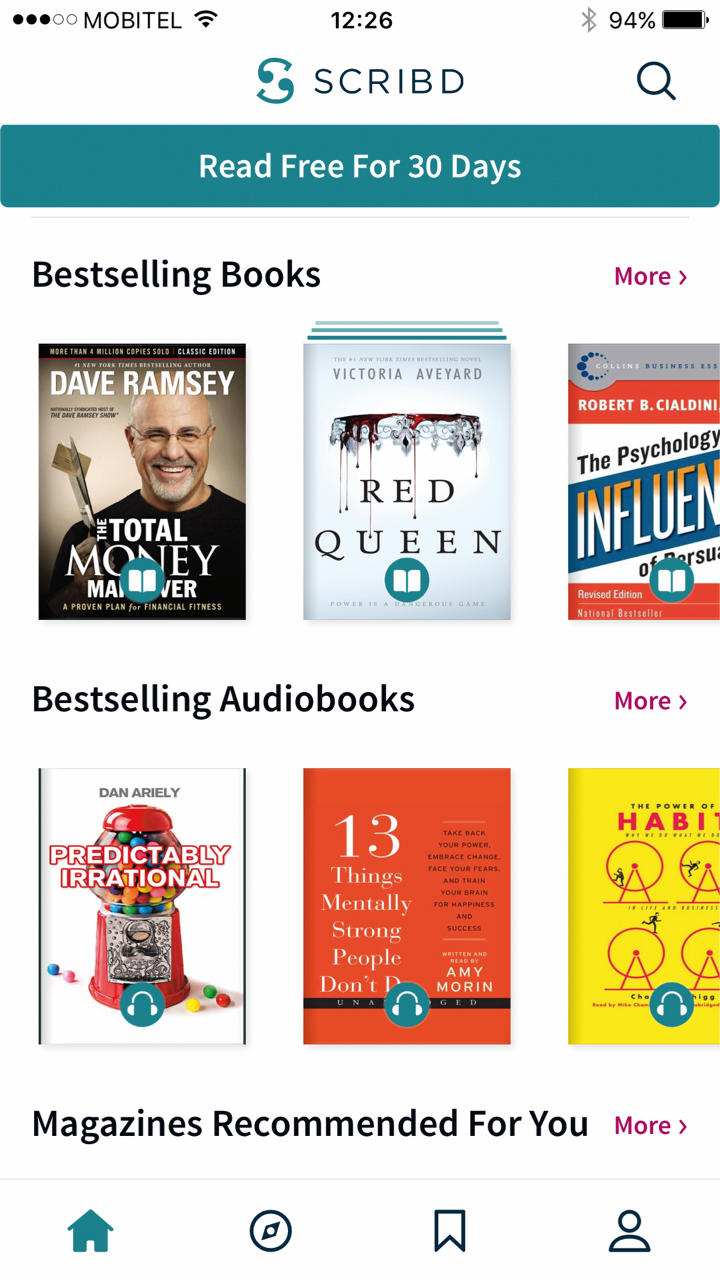Image resolution: width=720 pixels, height=1280 pixels.
Task: Open the compass Browse tab
Action: click(x=270, y=1231)
